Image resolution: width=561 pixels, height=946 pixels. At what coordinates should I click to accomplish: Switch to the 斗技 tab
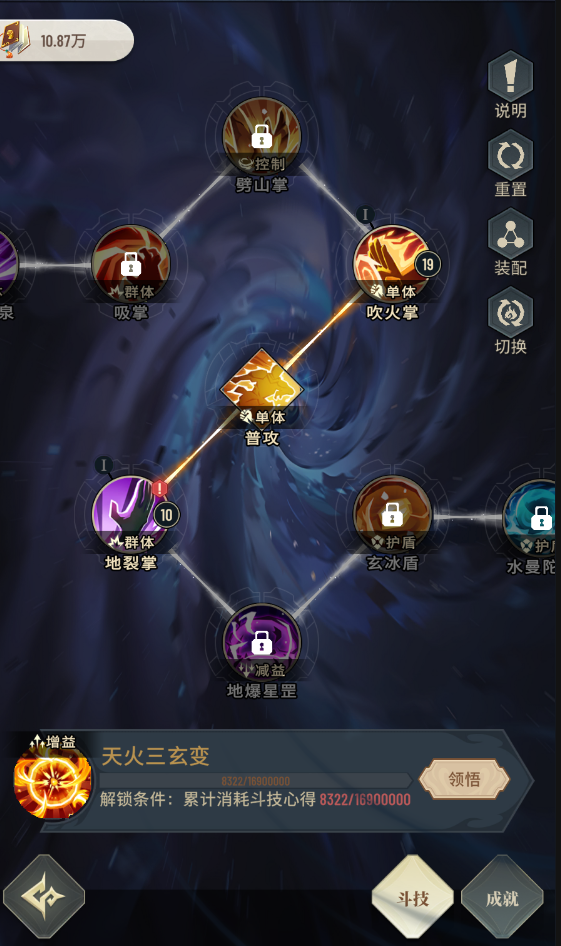pos(413,898)
